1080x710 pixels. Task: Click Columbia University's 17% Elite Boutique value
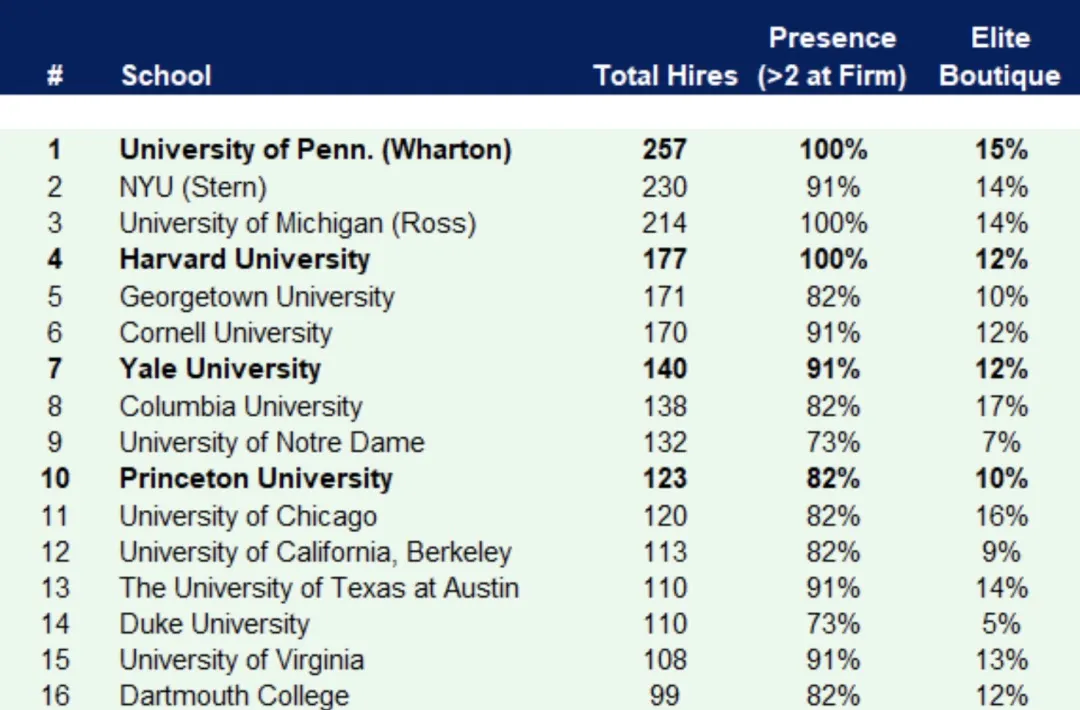pos(1001,406)
